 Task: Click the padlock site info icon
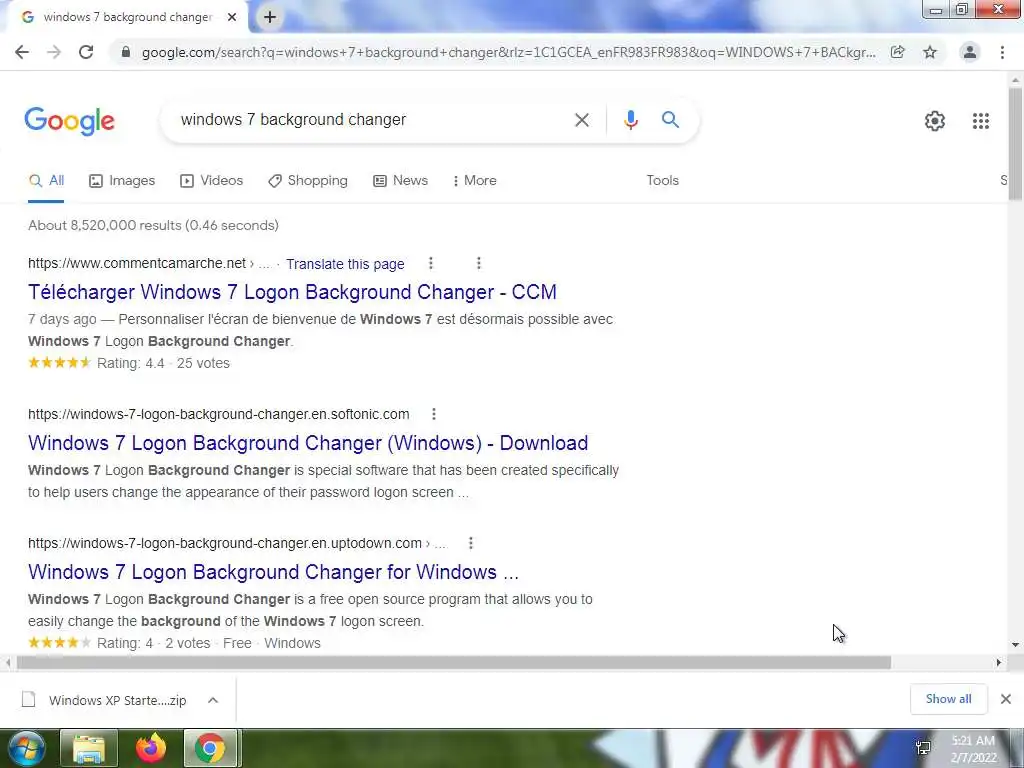126,52
